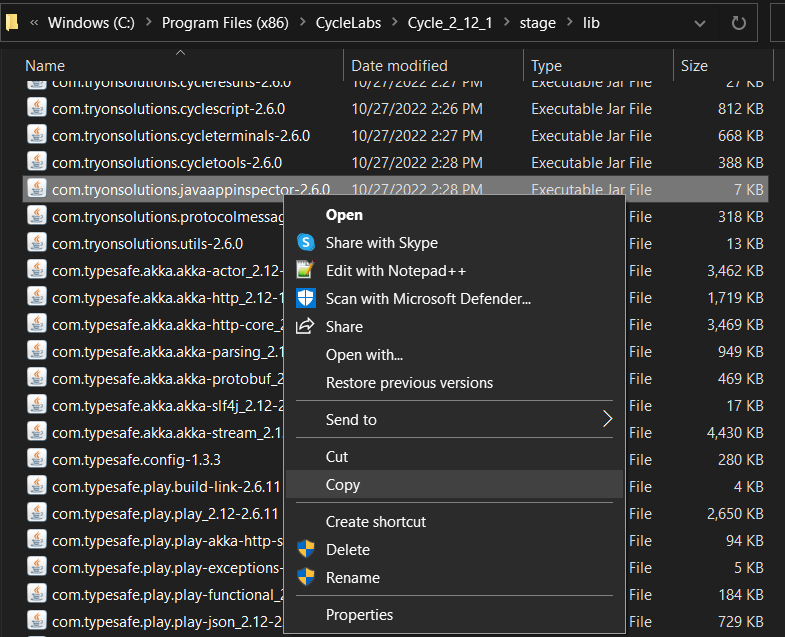This screenshot has height=637, width=785.
Task: Go to Cycle_2_12_1 breadcrumb
Action: 450,23
